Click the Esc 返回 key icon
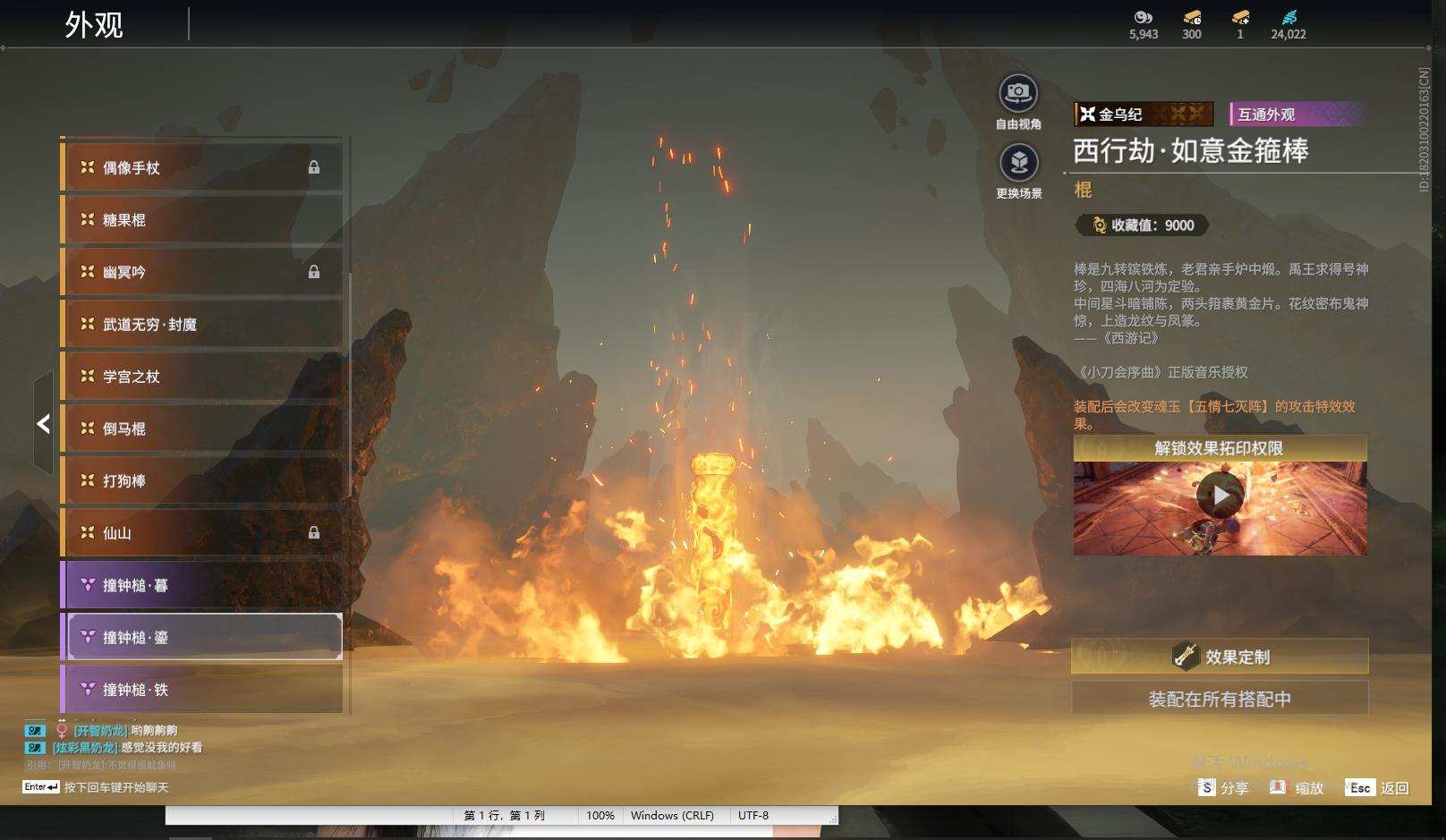 pos(1360,787)
